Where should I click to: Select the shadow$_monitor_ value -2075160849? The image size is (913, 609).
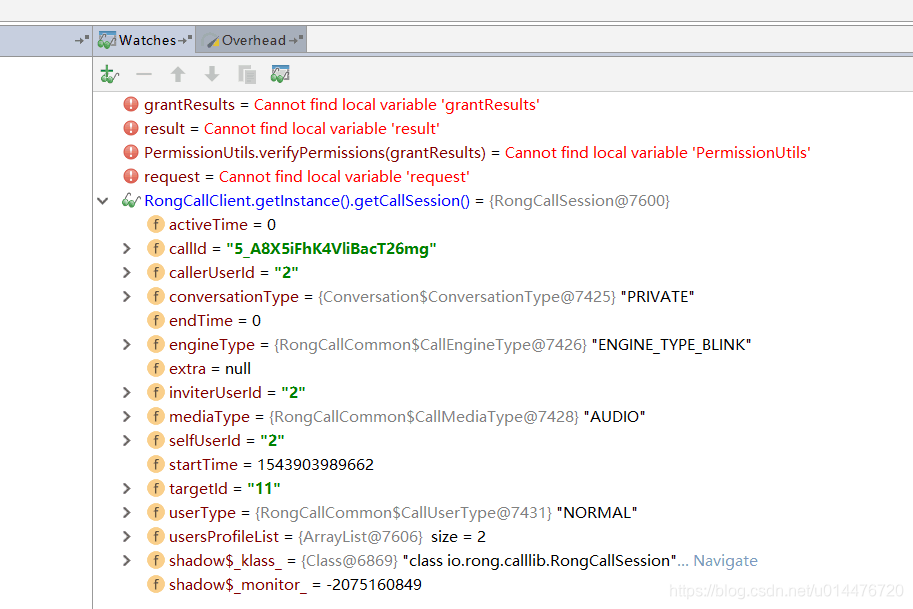pyautogui.click(x=374, y=585)
